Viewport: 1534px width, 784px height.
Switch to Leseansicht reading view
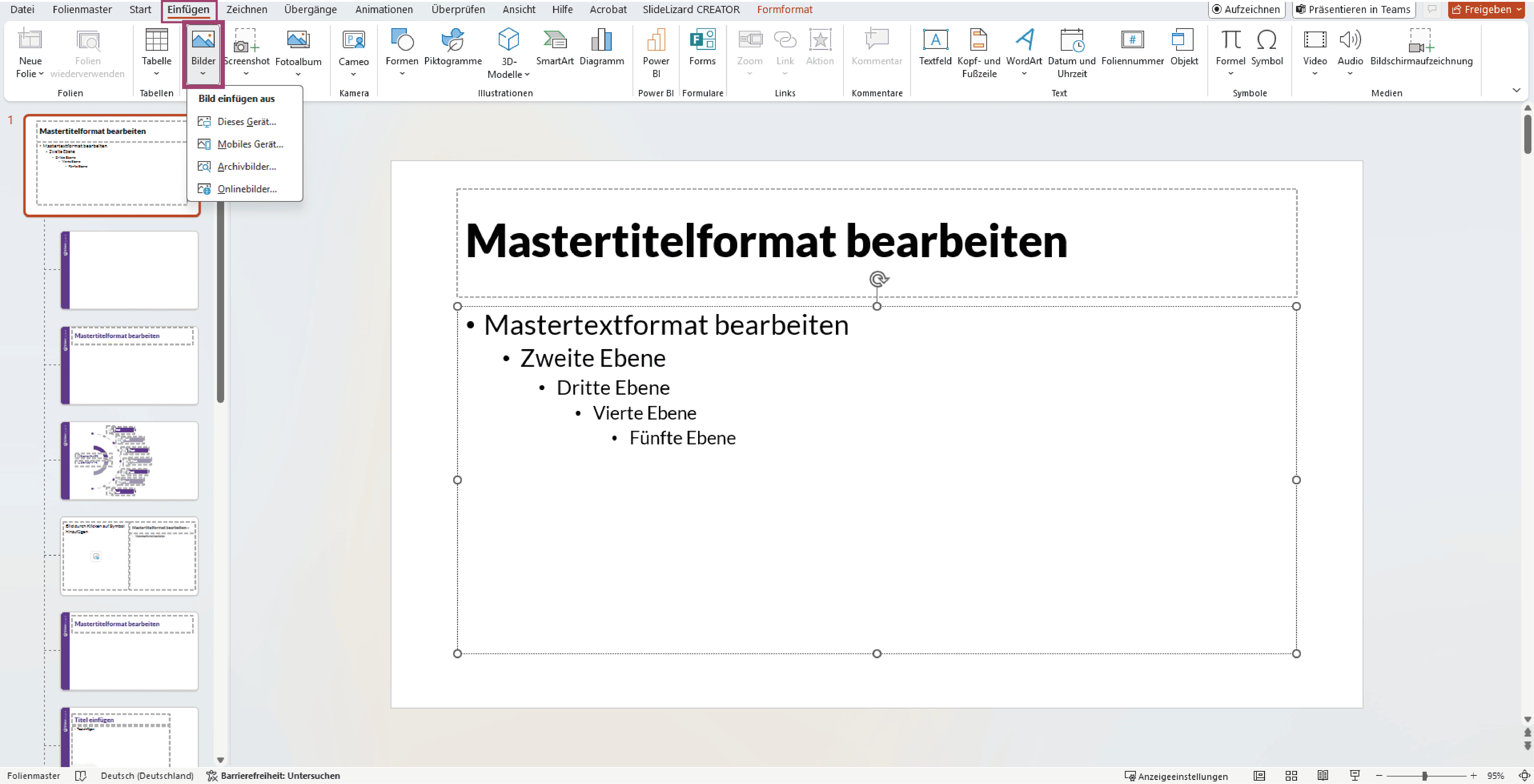click(x=1323, y=776)
